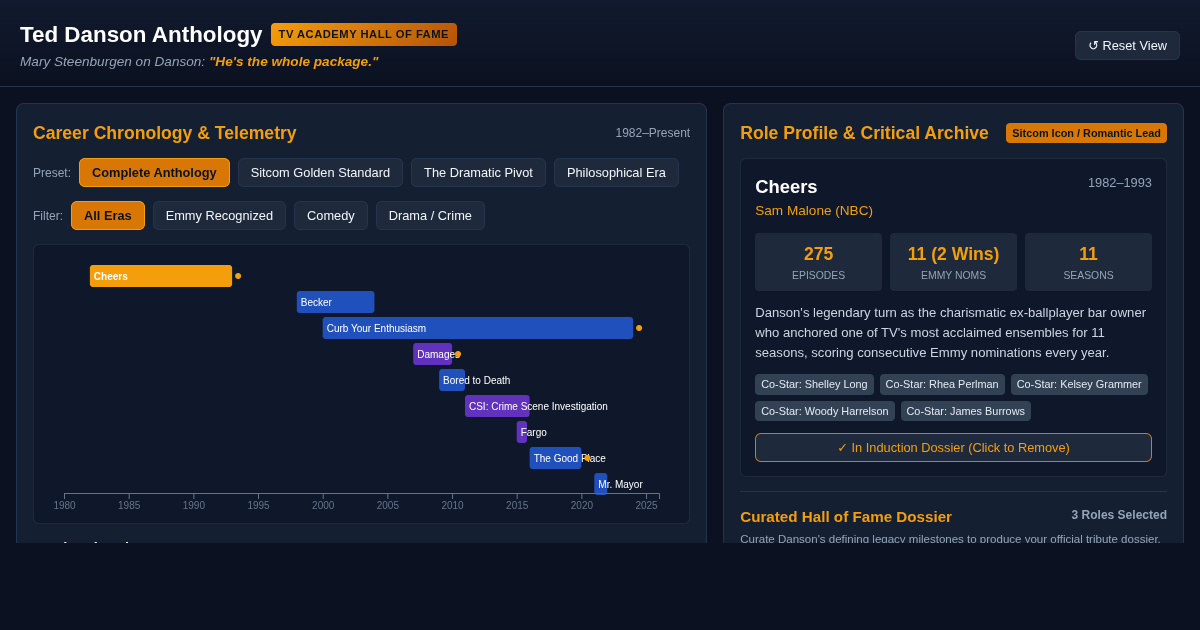Filter by Emmy Recognized roles
This screenshot has height=630, width=1200.
click(x=219, y=215)
